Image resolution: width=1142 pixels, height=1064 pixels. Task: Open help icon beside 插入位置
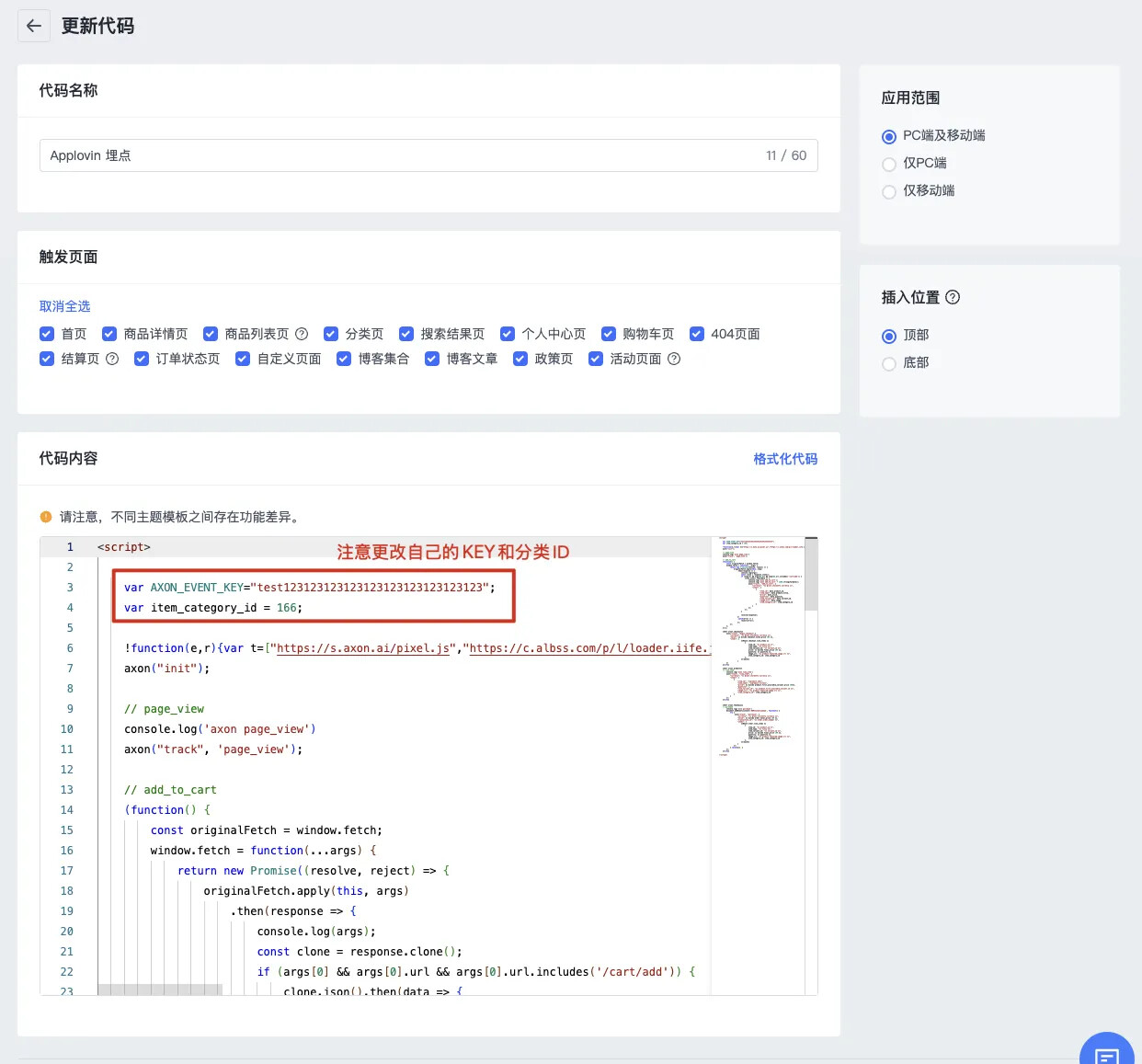pos(953,297)
